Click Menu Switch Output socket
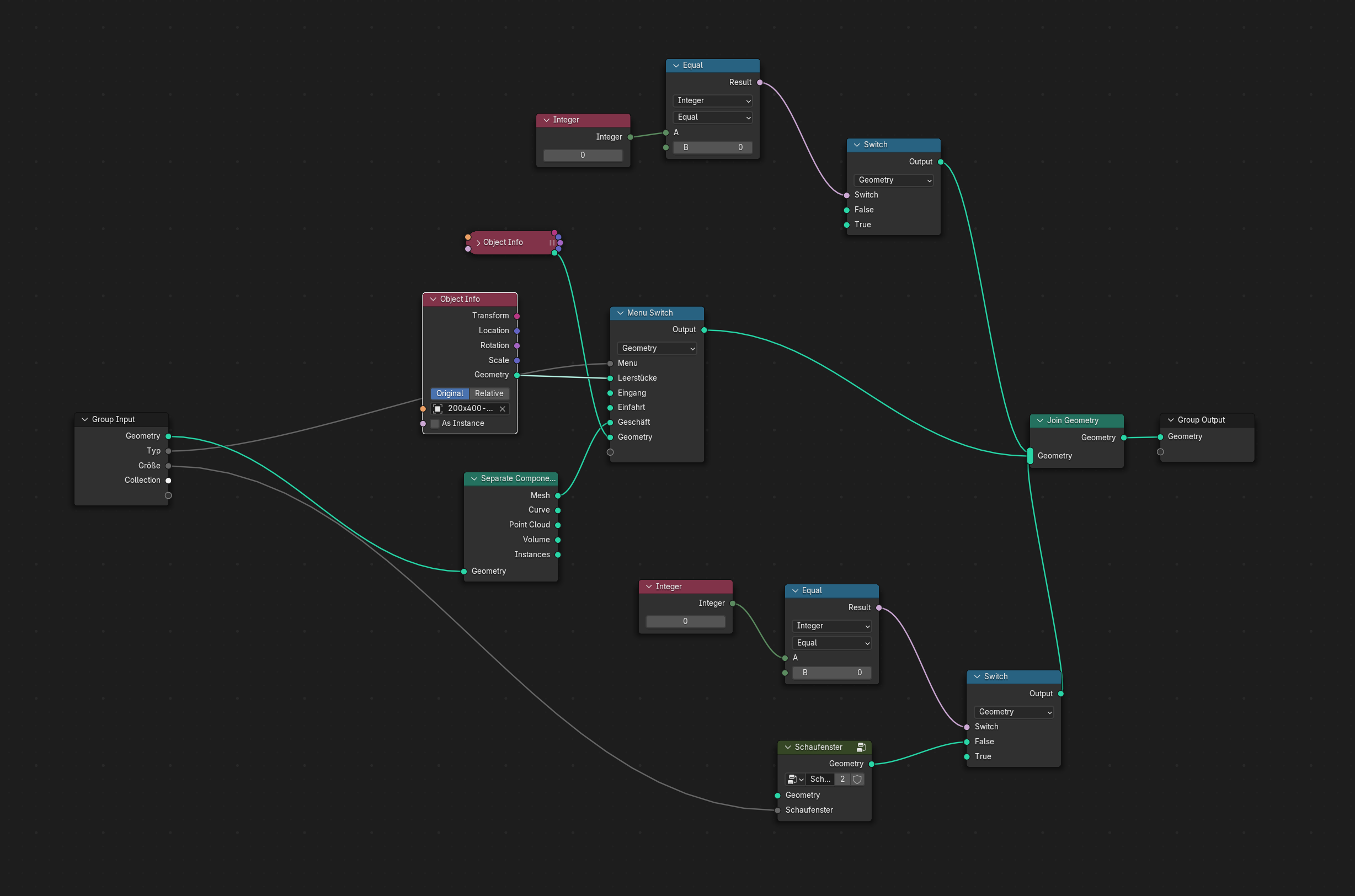The width and height of the screenshot is (1355, 896). click(704, 330)
